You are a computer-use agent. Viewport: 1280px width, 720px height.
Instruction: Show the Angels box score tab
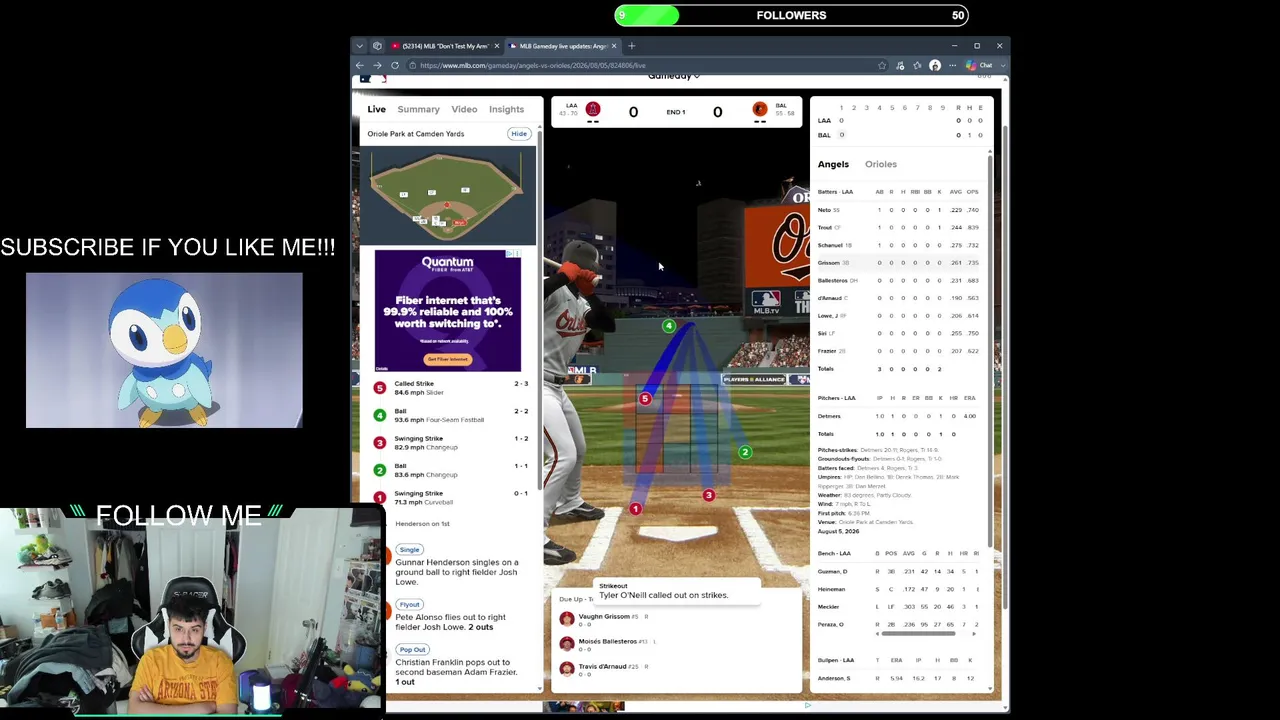pos(833,164)
